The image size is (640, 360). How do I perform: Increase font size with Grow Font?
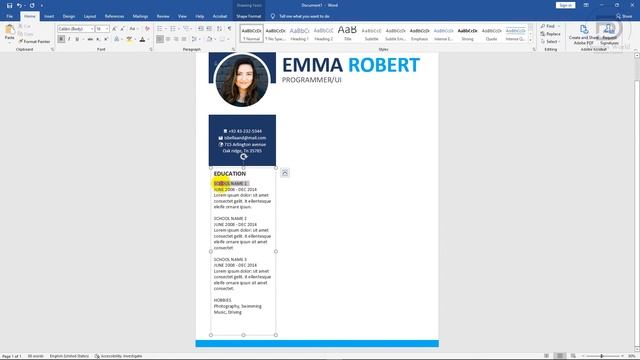[x=114, y=29]
